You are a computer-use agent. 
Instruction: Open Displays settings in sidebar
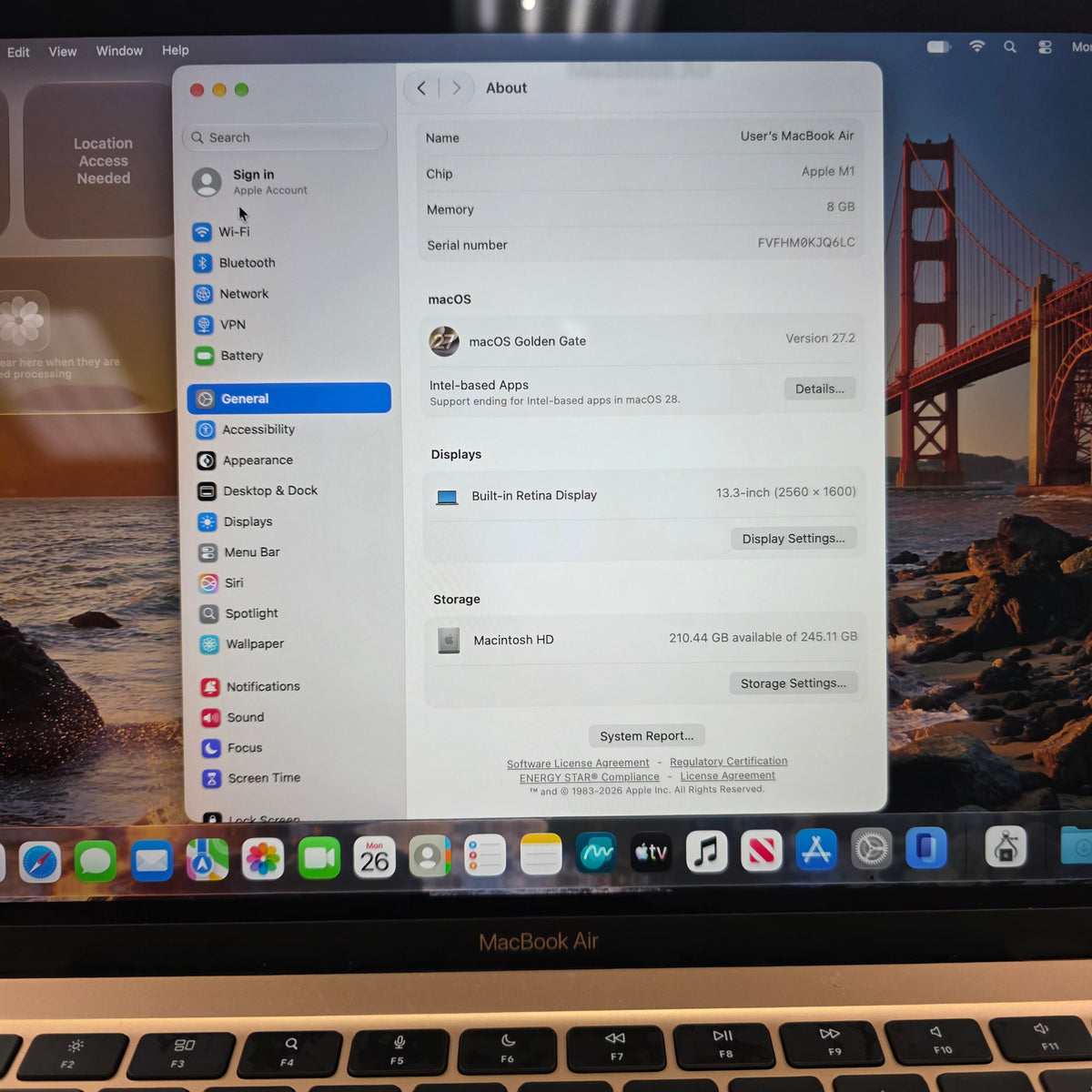click(x=291, y=521)
